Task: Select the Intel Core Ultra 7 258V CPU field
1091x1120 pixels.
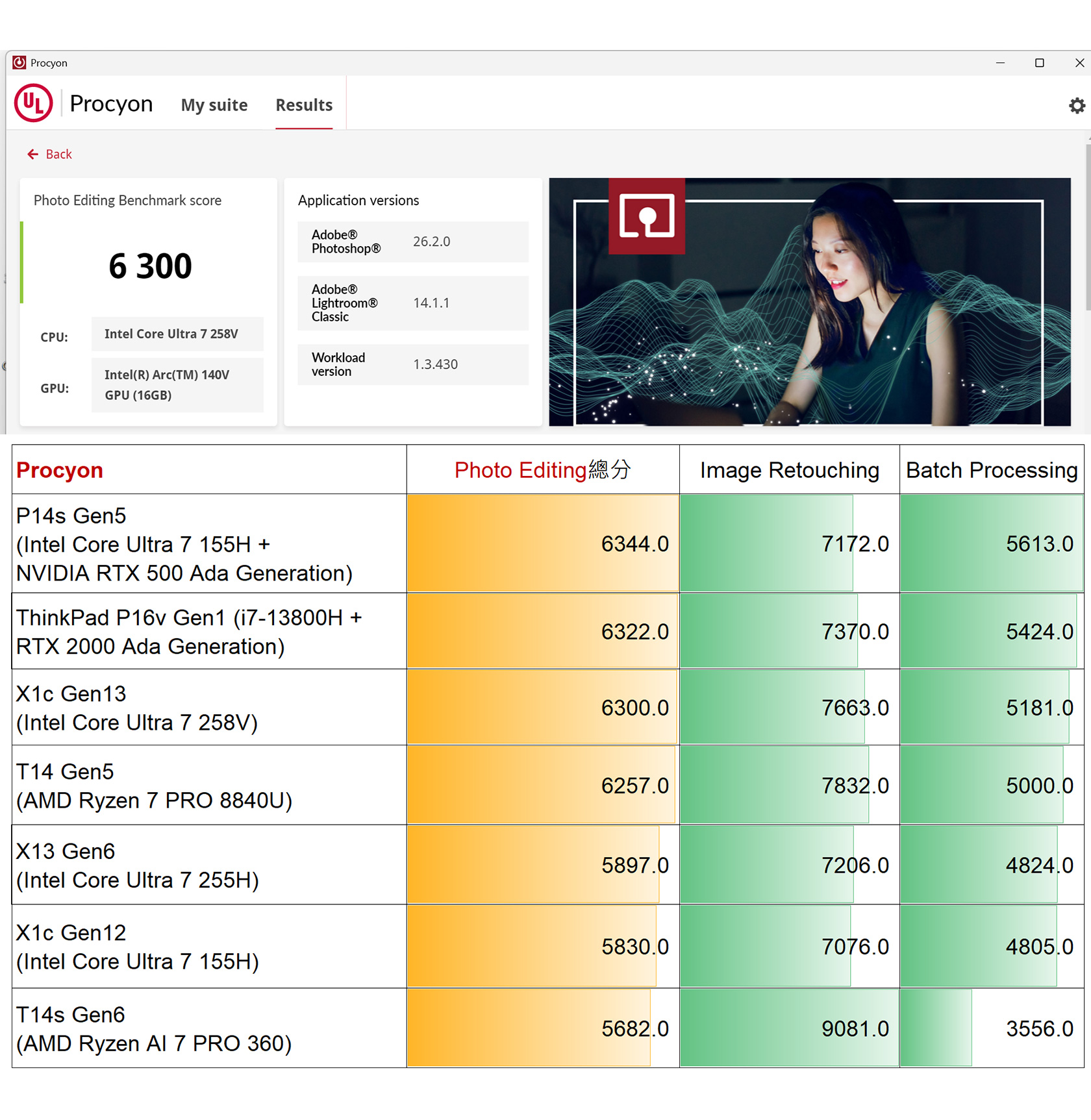Action: tap(177, 334)
